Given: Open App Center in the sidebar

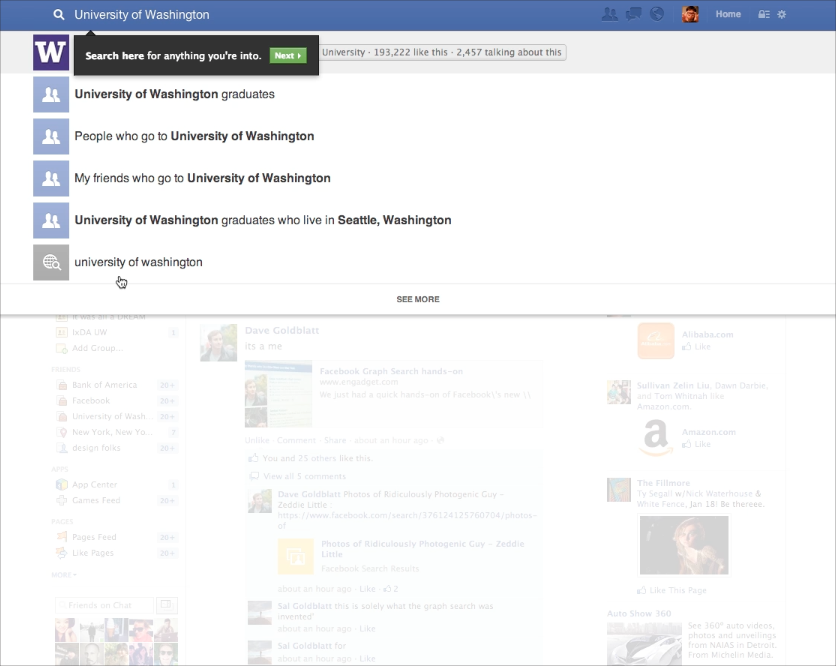Looking at the screenshot, I should 94,485.
